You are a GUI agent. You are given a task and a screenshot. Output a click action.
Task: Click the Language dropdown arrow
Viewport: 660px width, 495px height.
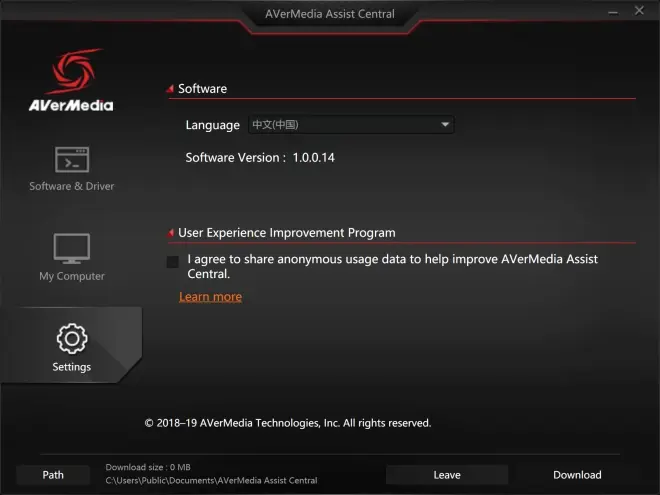(x=445, y=125)
